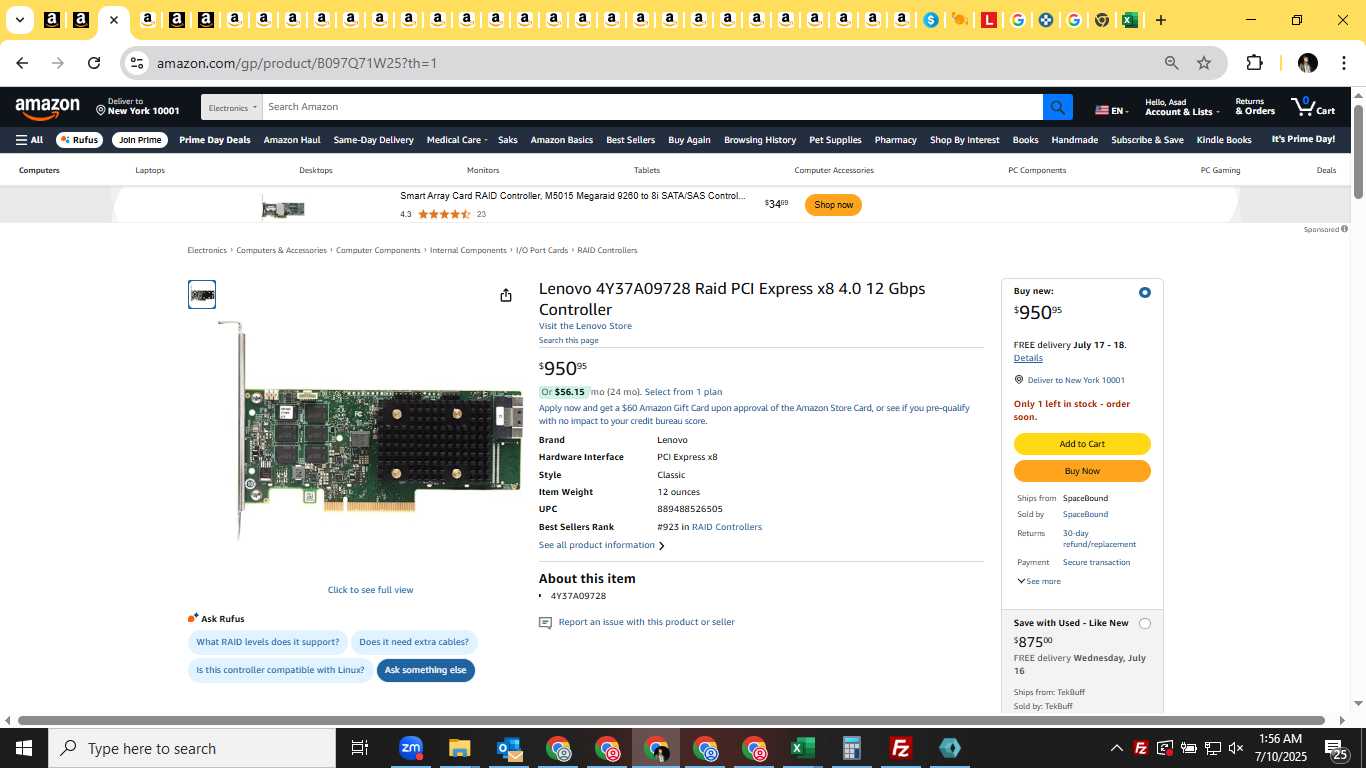
Task: Open RAID Controllers breadcrumb link
Action: tap(607, 250)
